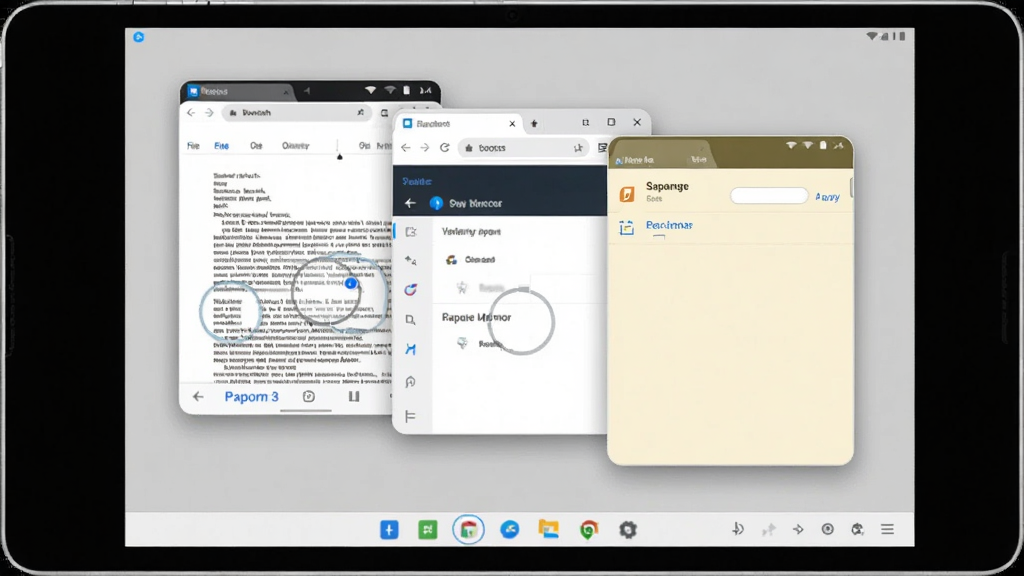Click the white back arrow in the dark header
The height and width of the screenshot is (576, 1024).
[x=410, y=203]
